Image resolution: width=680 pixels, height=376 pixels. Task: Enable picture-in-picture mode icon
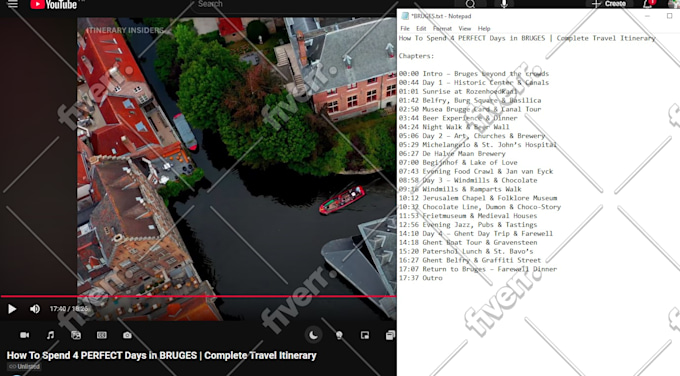pyautogui.click(x=365, y=335)
